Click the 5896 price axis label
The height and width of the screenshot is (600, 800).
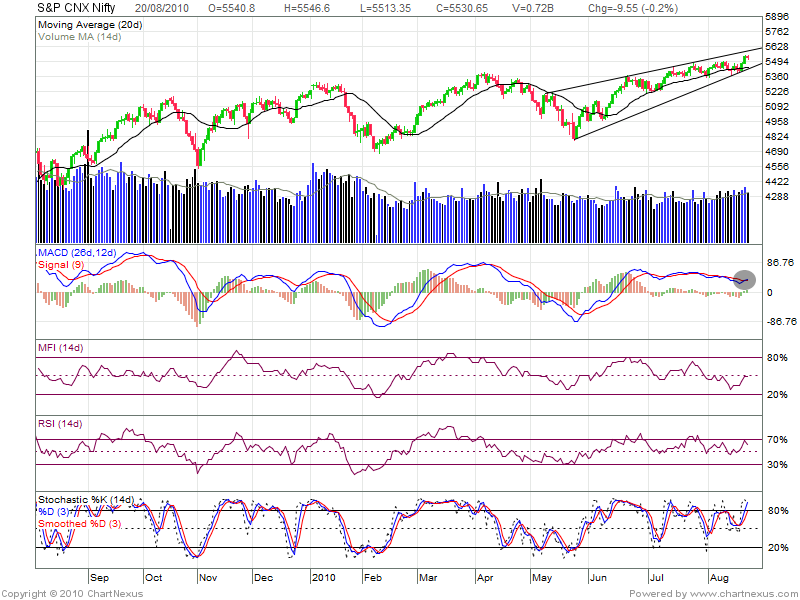(777, 17)
